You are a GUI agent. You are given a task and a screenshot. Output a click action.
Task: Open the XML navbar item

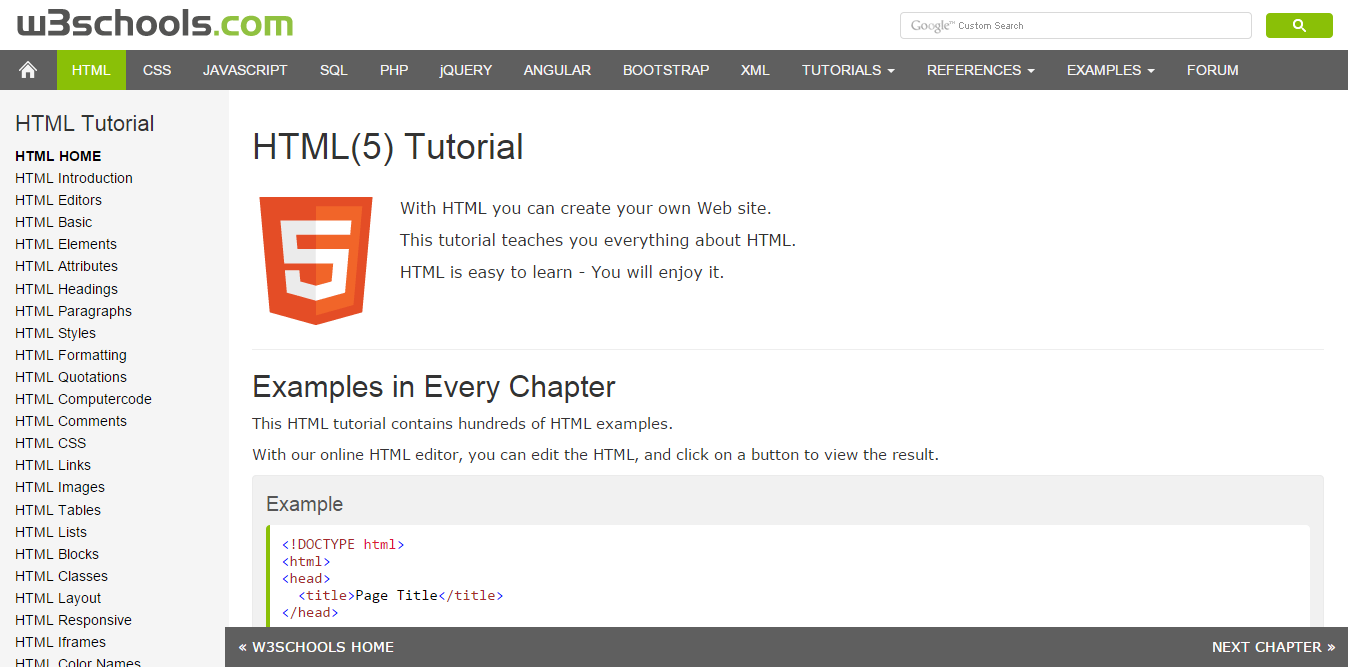click(755, 70)
